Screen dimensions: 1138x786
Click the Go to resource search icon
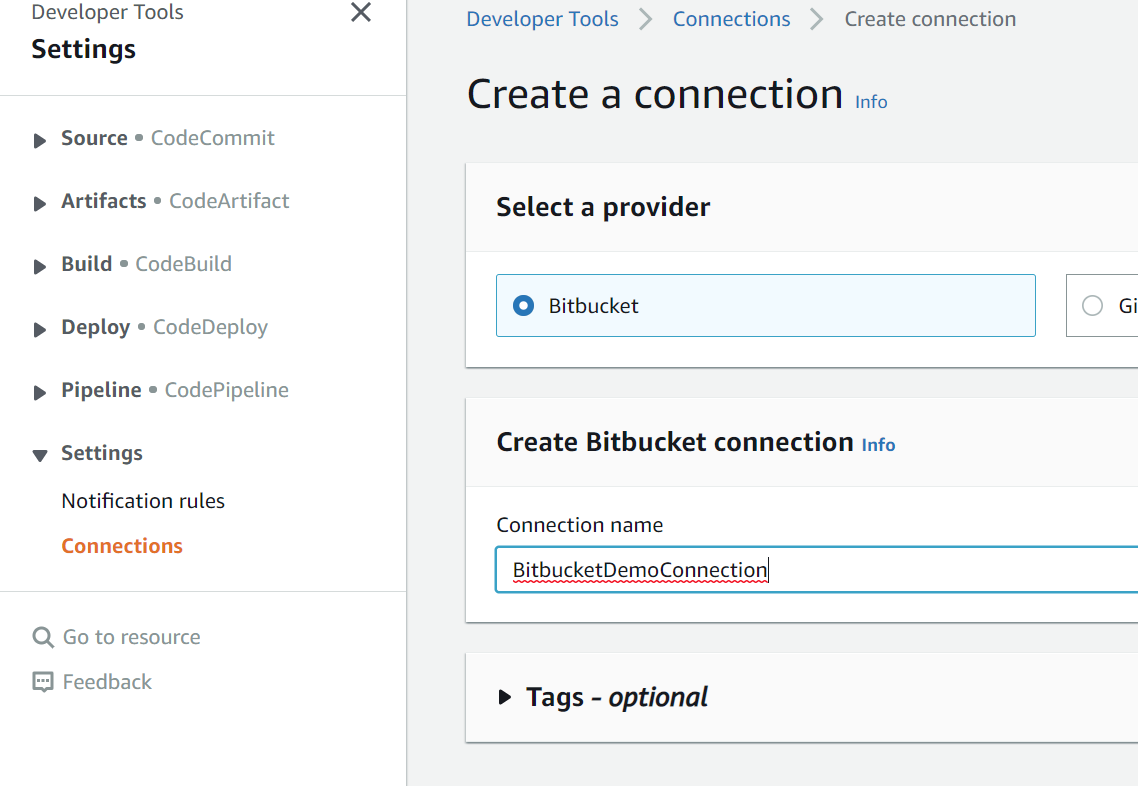tap(43, 637)
